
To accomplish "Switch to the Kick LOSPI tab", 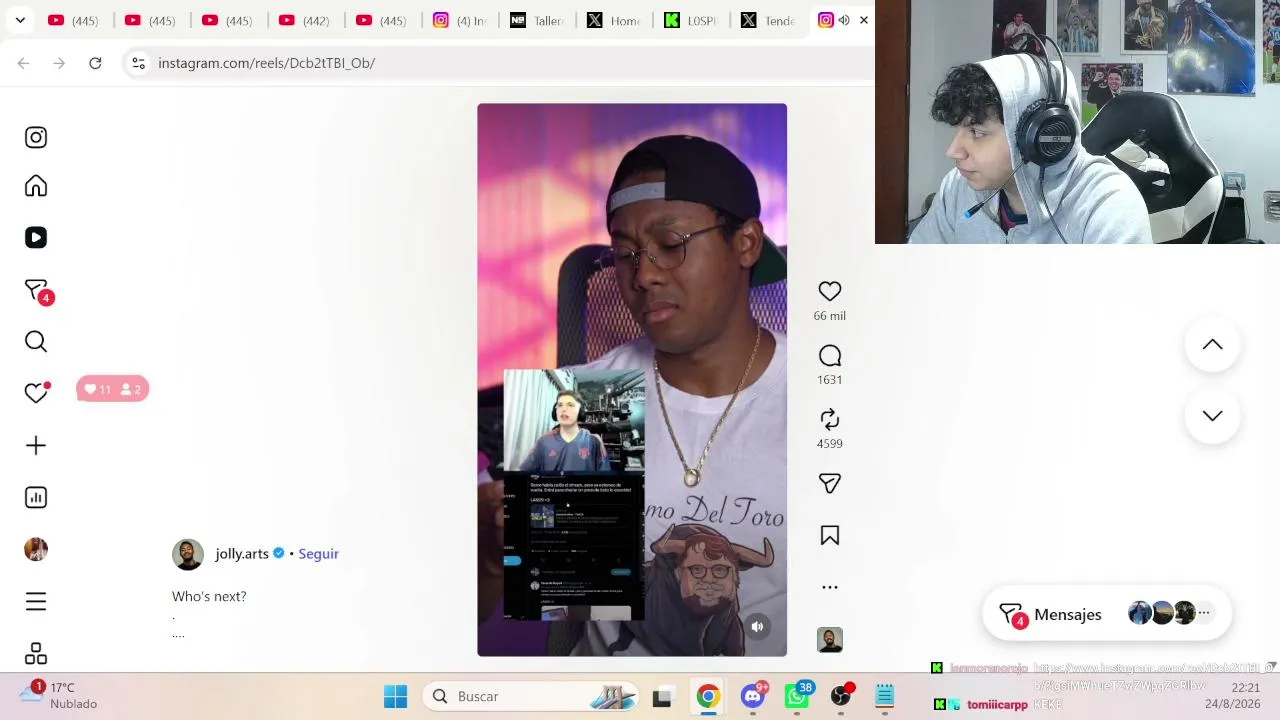I will tap(690, 20).
